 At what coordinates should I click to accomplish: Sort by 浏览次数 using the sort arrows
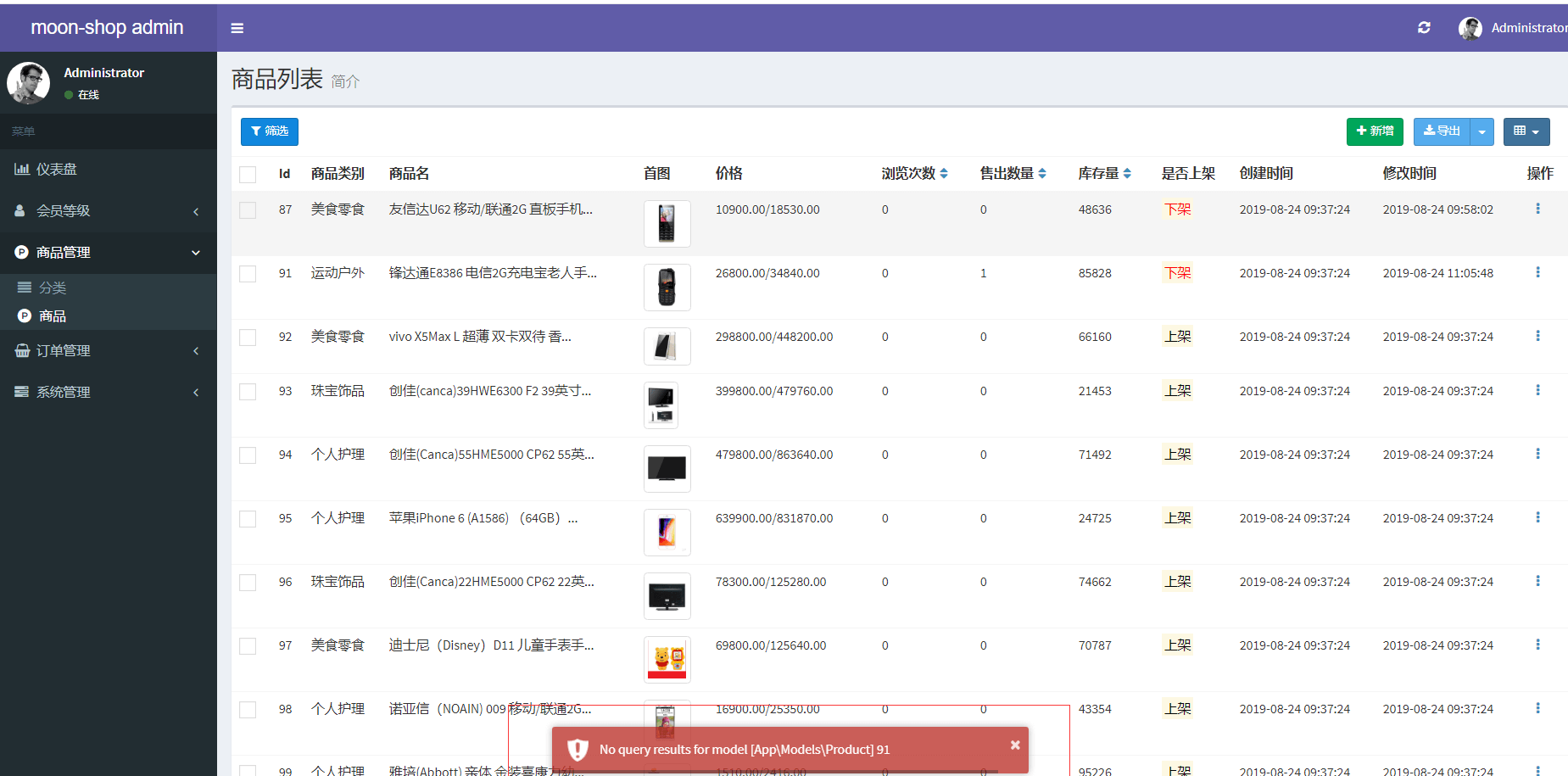tap(944, 173)
